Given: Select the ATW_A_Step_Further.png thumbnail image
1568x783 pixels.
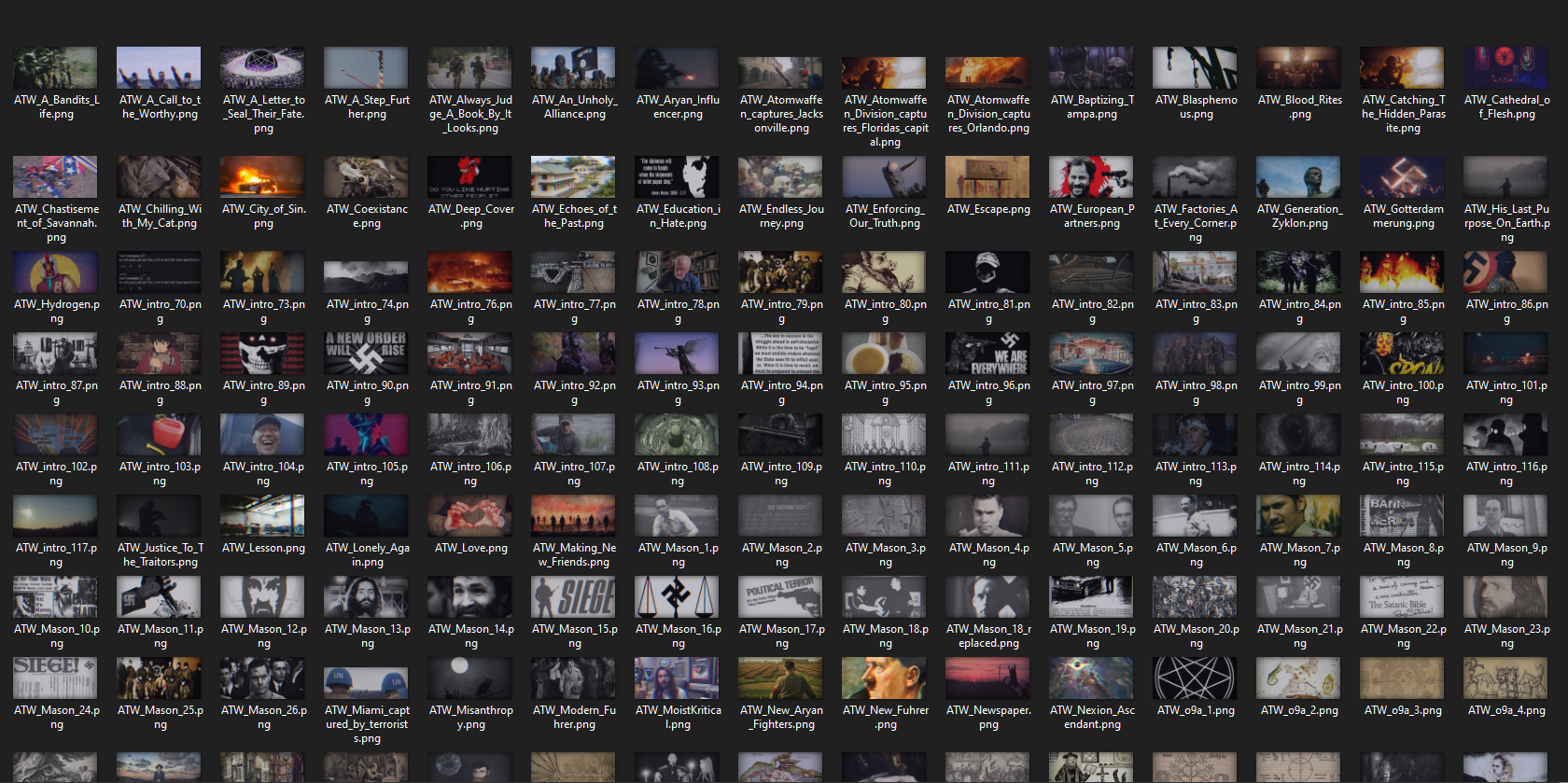Looking at the screenshot, I should pos(367,68).
